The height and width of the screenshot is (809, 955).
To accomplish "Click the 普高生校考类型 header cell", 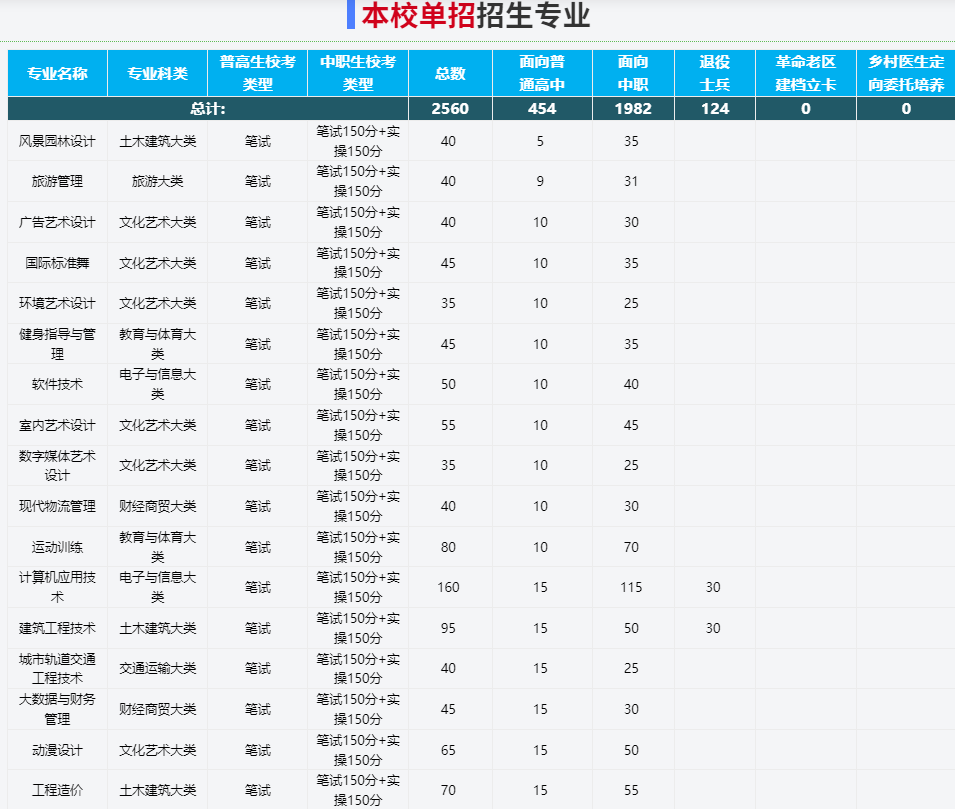I will pyautogui.click(x=257, y=73).
